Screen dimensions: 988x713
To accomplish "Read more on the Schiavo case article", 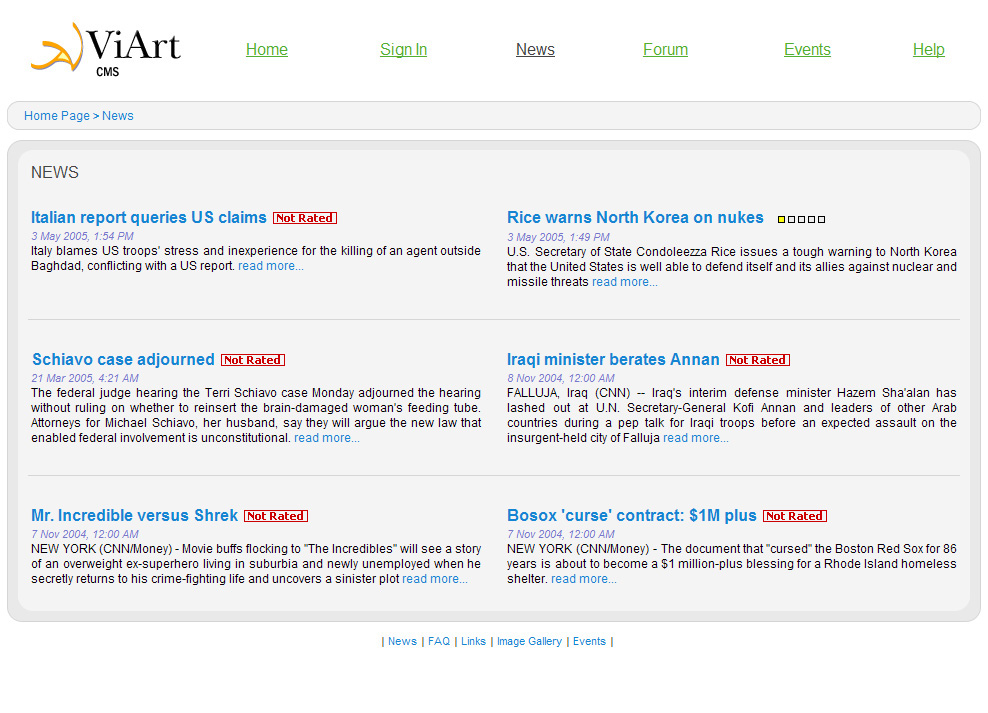I will tap(326, 438).
